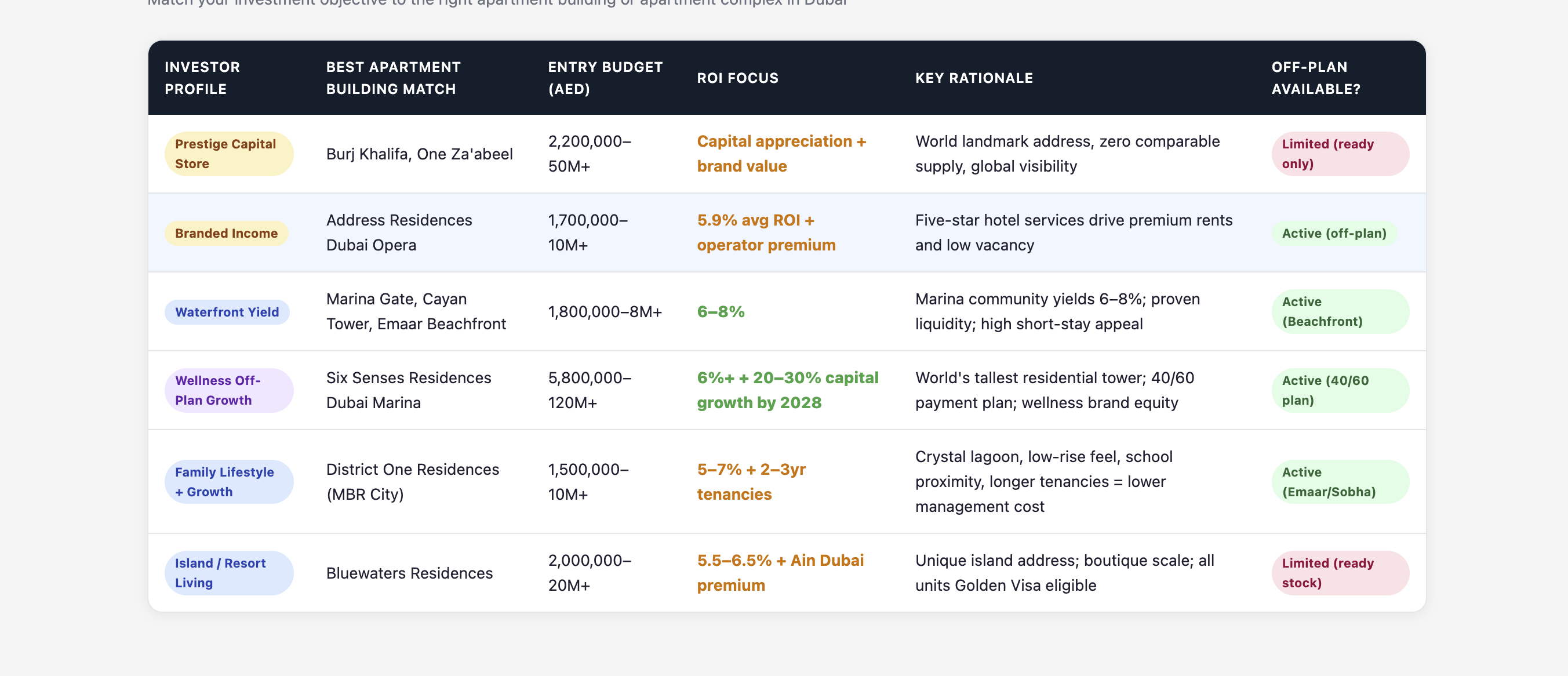Choose the Wellness Off-Plan Growth badge
Image resolution: width=1568 pixels, height=676 pixels.
tap(228, 390)
